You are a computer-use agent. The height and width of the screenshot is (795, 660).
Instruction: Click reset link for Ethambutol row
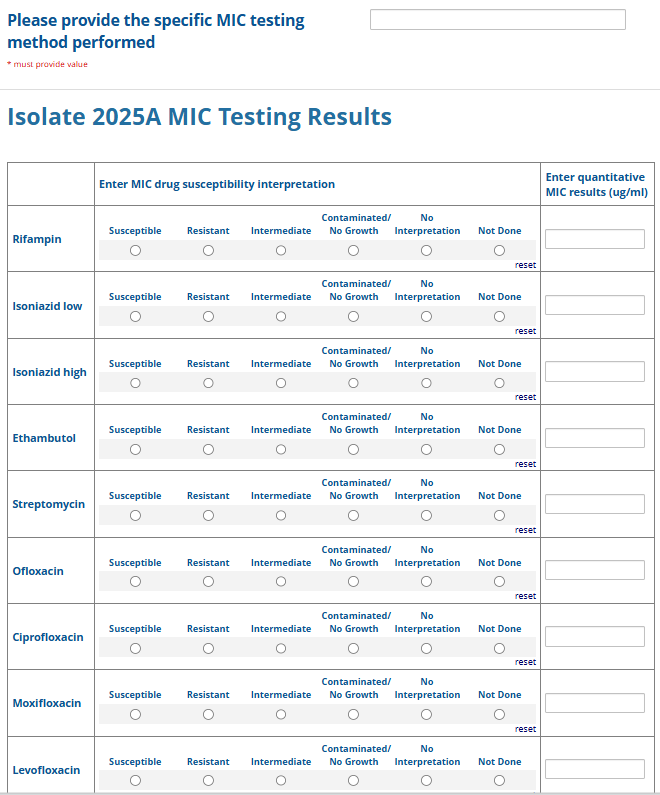click(x=525, y=464)
